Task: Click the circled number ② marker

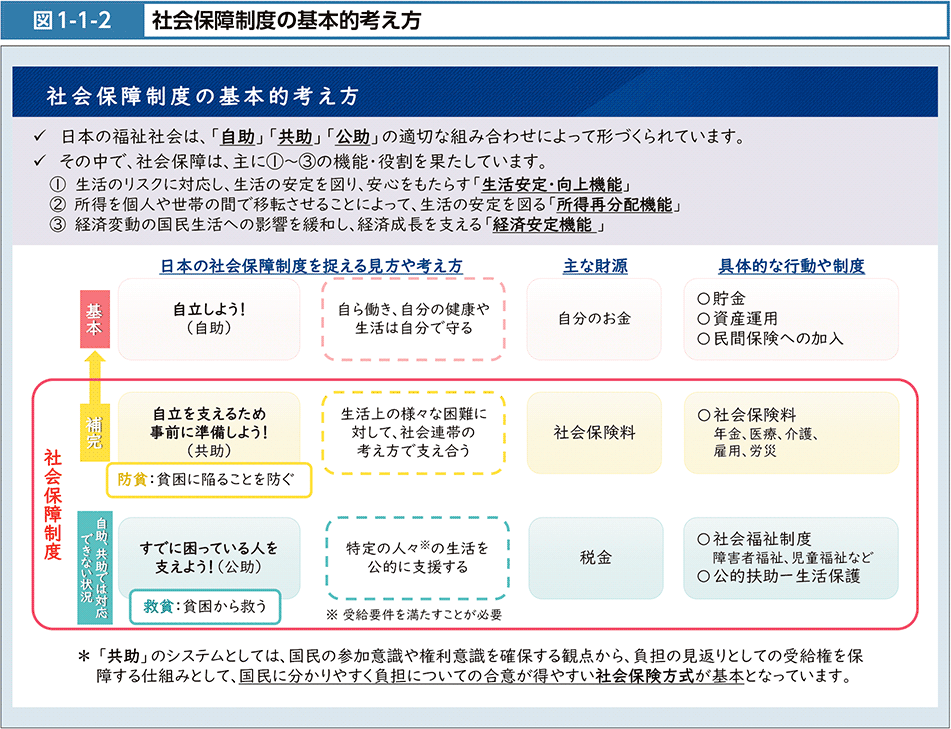Action: click(57, 205)
